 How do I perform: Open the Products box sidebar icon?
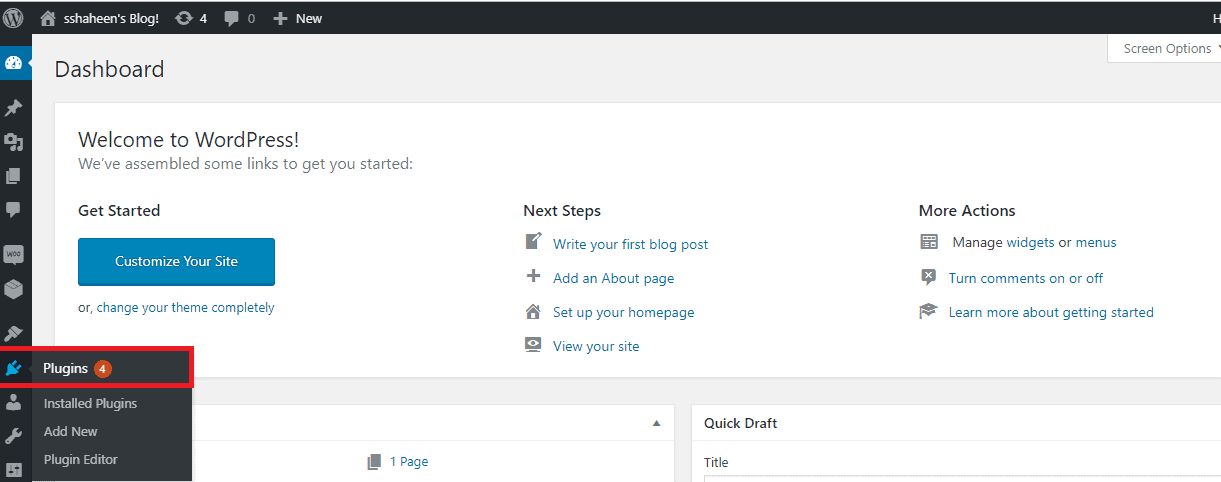click(x=14, y=289)
